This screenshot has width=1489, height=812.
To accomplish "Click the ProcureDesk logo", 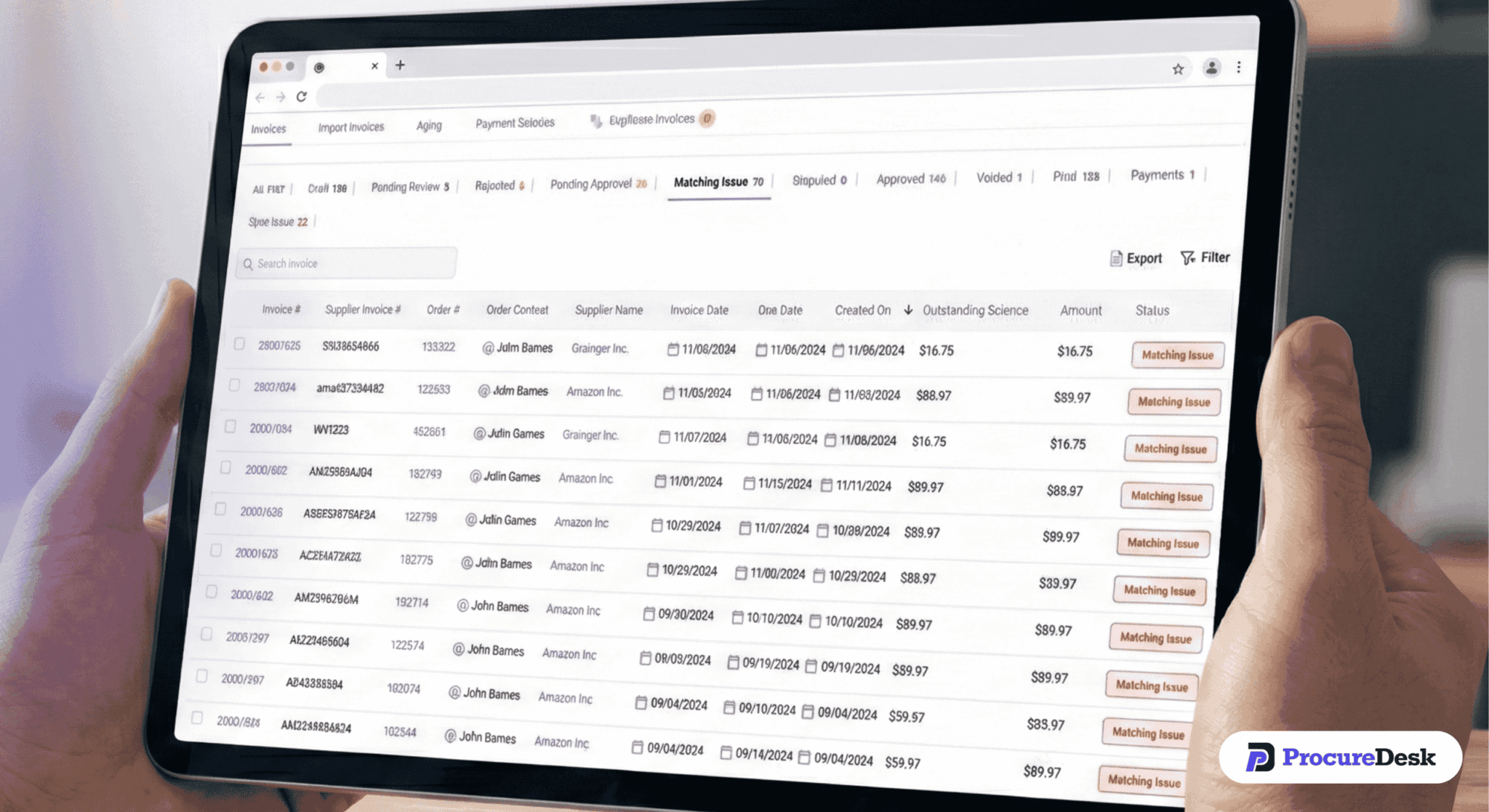I will point(1340,757).
